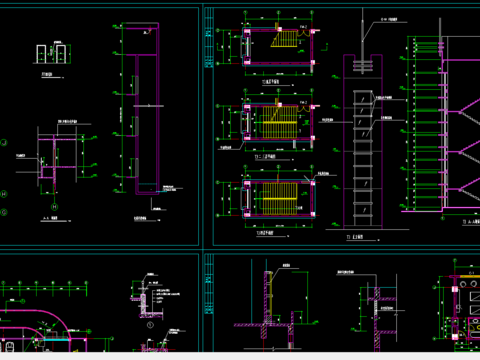This screenshot has height=360, width=480.
Task: Select the green J axis bubble
Action: (x=4, y=143)
